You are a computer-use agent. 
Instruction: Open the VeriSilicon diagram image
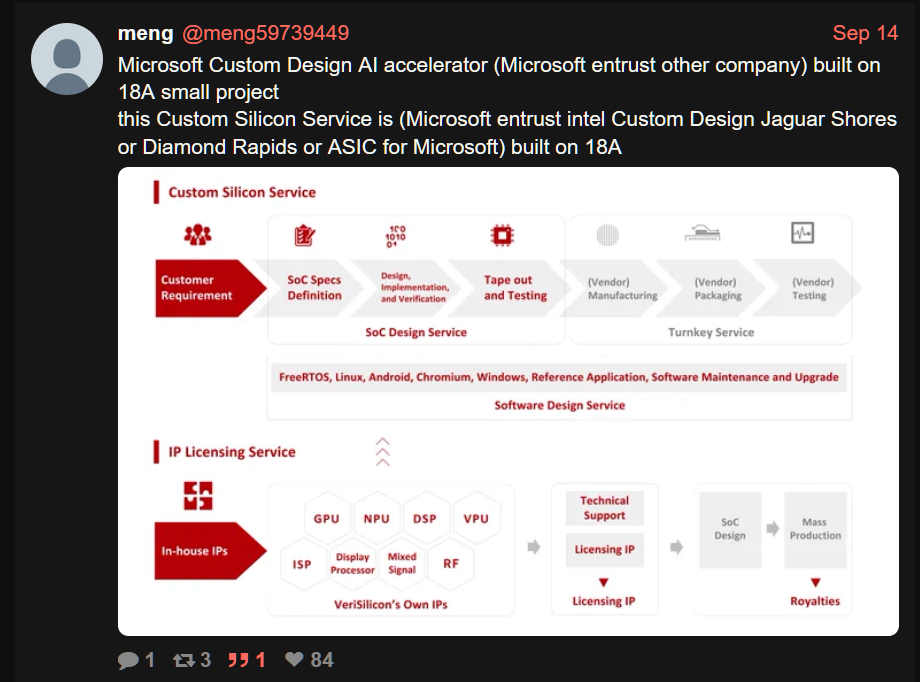point(508,401)
